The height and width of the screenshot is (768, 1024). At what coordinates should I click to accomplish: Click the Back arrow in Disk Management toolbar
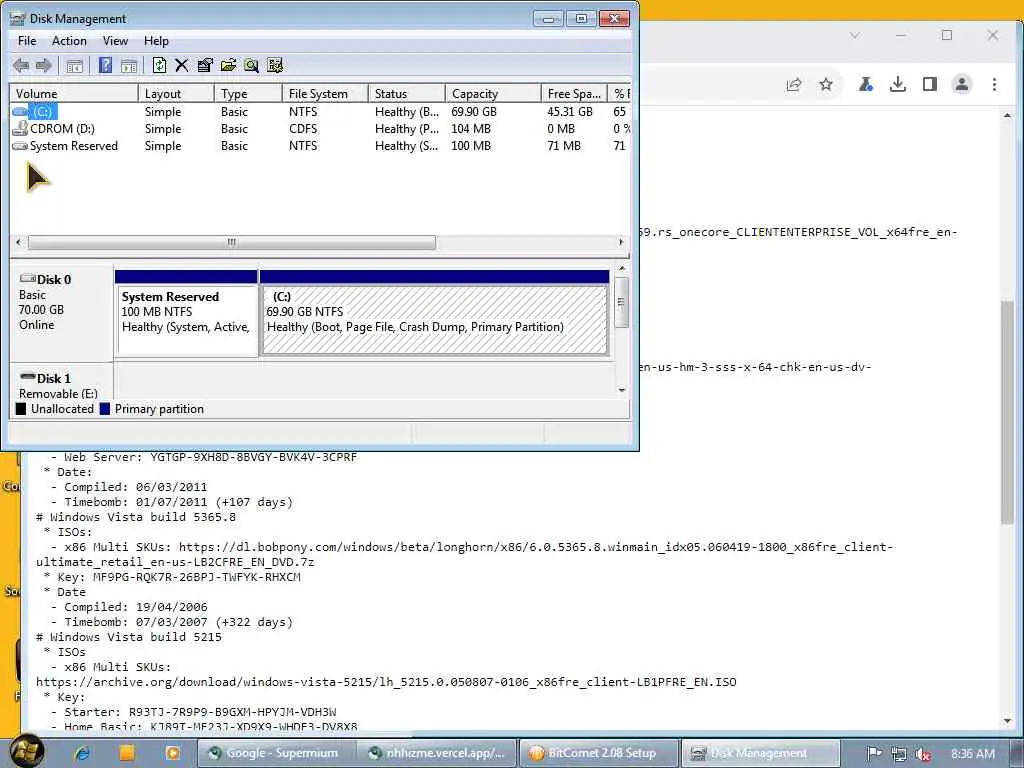[x=21, y=65]
